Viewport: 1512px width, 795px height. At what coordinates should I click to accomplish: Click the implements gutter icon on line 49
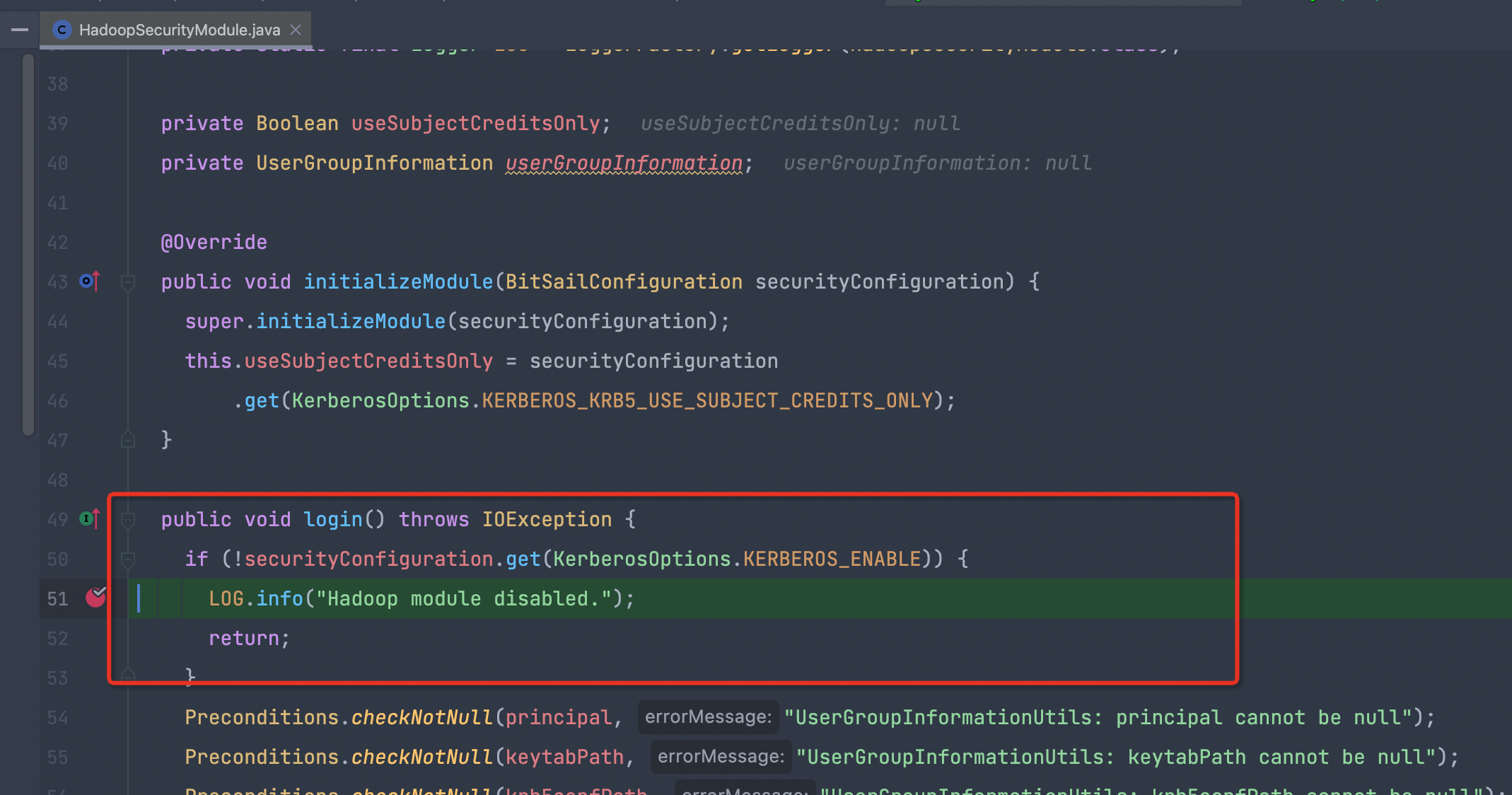tap(89, 519)
